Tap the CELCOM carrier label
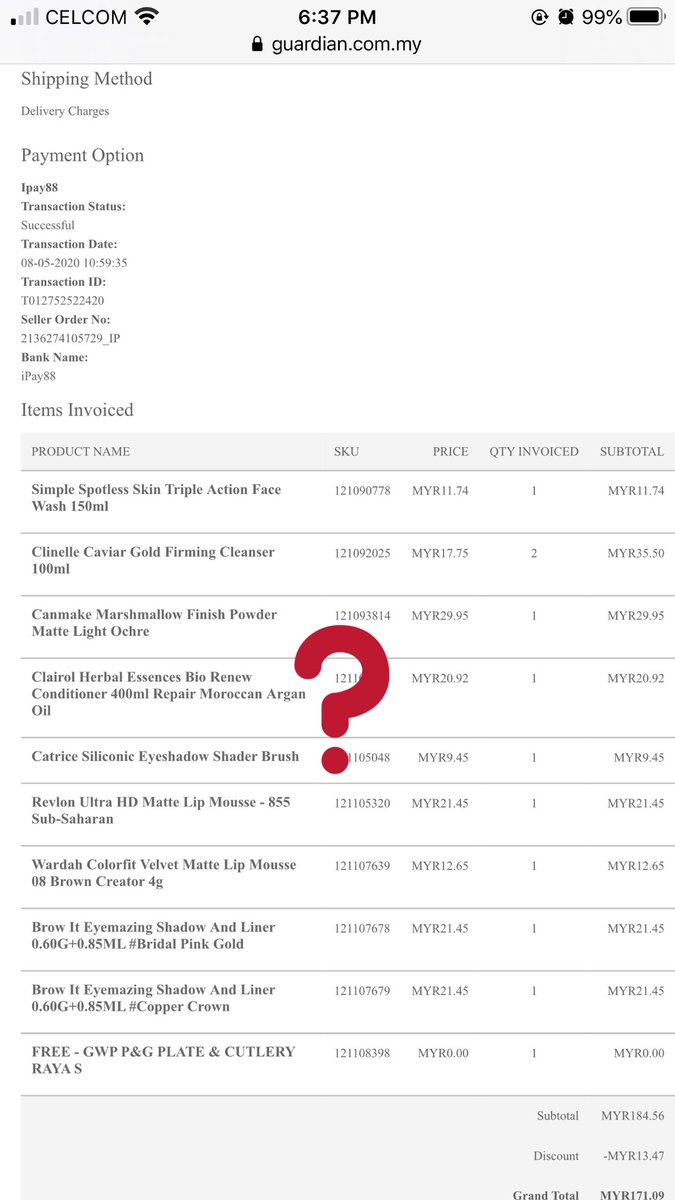 pos(86,17)
